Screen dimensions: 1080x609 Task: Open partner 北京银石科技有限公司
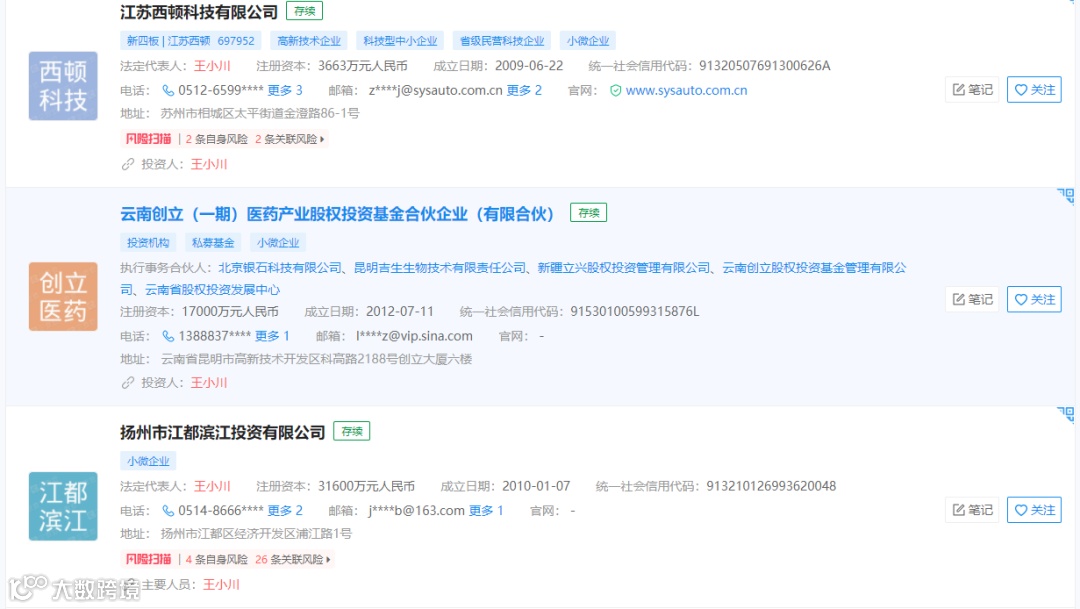click(280, 268)
